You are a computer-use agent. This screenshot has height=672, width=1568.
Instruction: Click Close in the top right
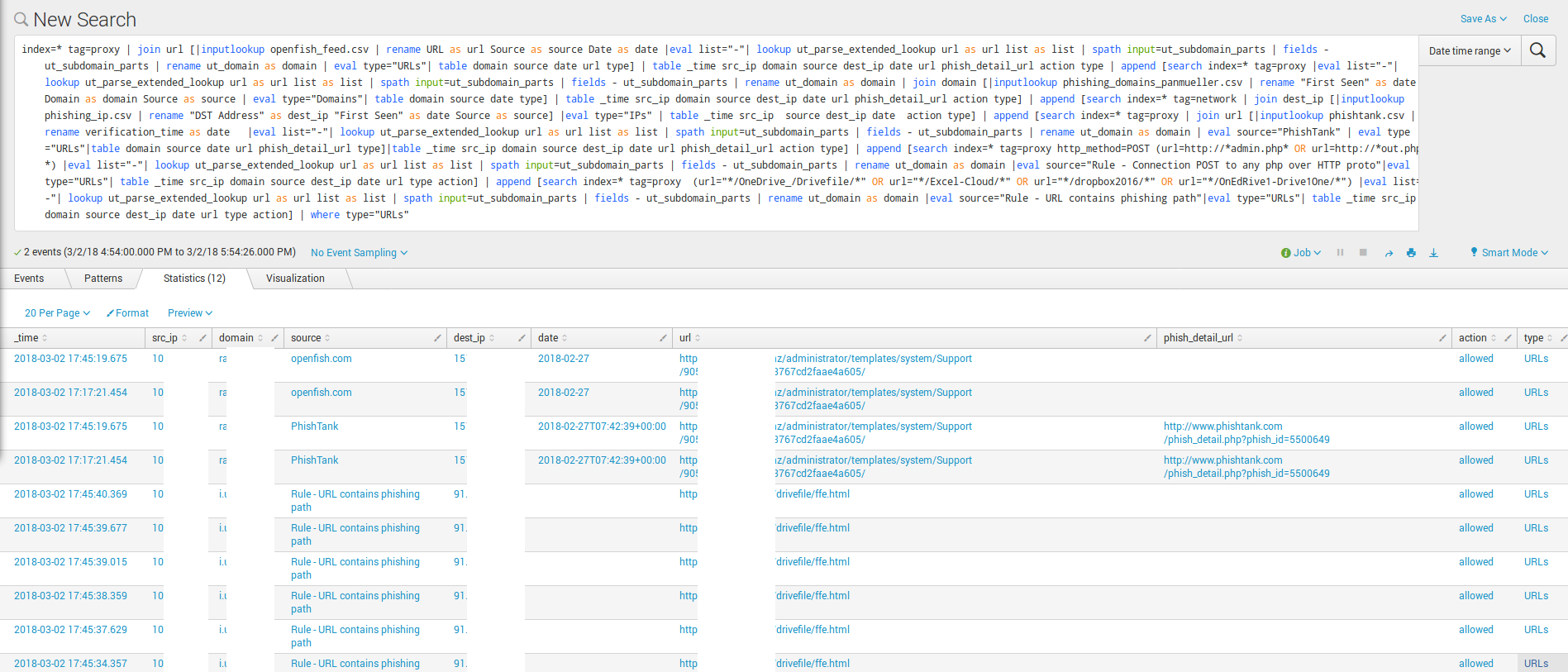pos(1536,19)
